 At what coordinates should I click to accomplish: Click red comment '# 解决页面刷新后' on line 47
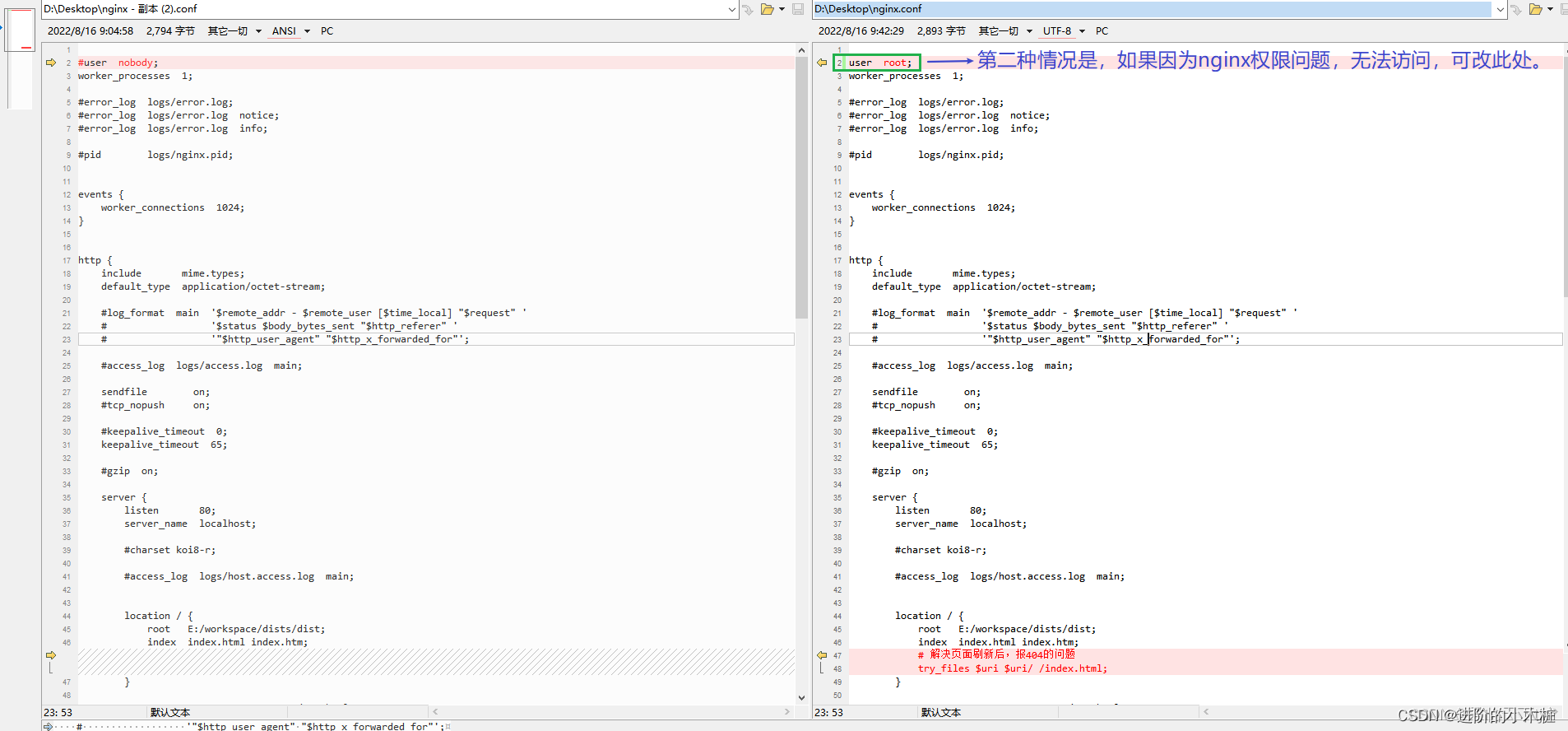click(996, 654)
